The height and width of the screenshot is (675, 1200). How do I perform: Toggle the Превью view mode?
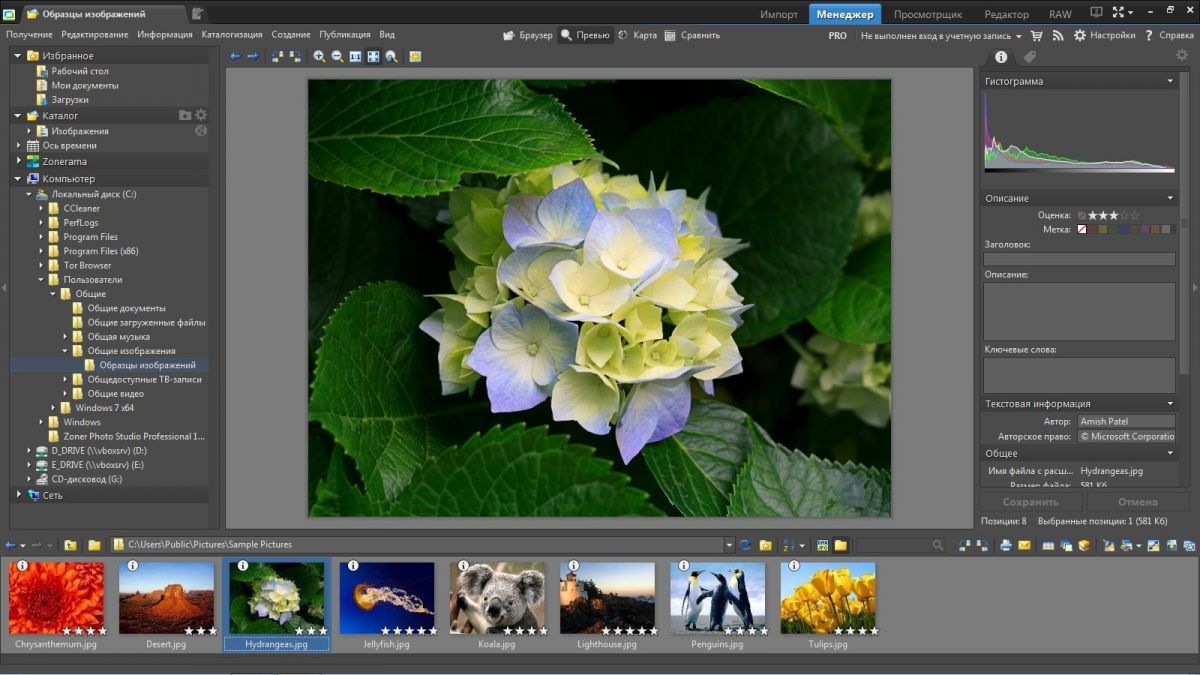point(585,35)
